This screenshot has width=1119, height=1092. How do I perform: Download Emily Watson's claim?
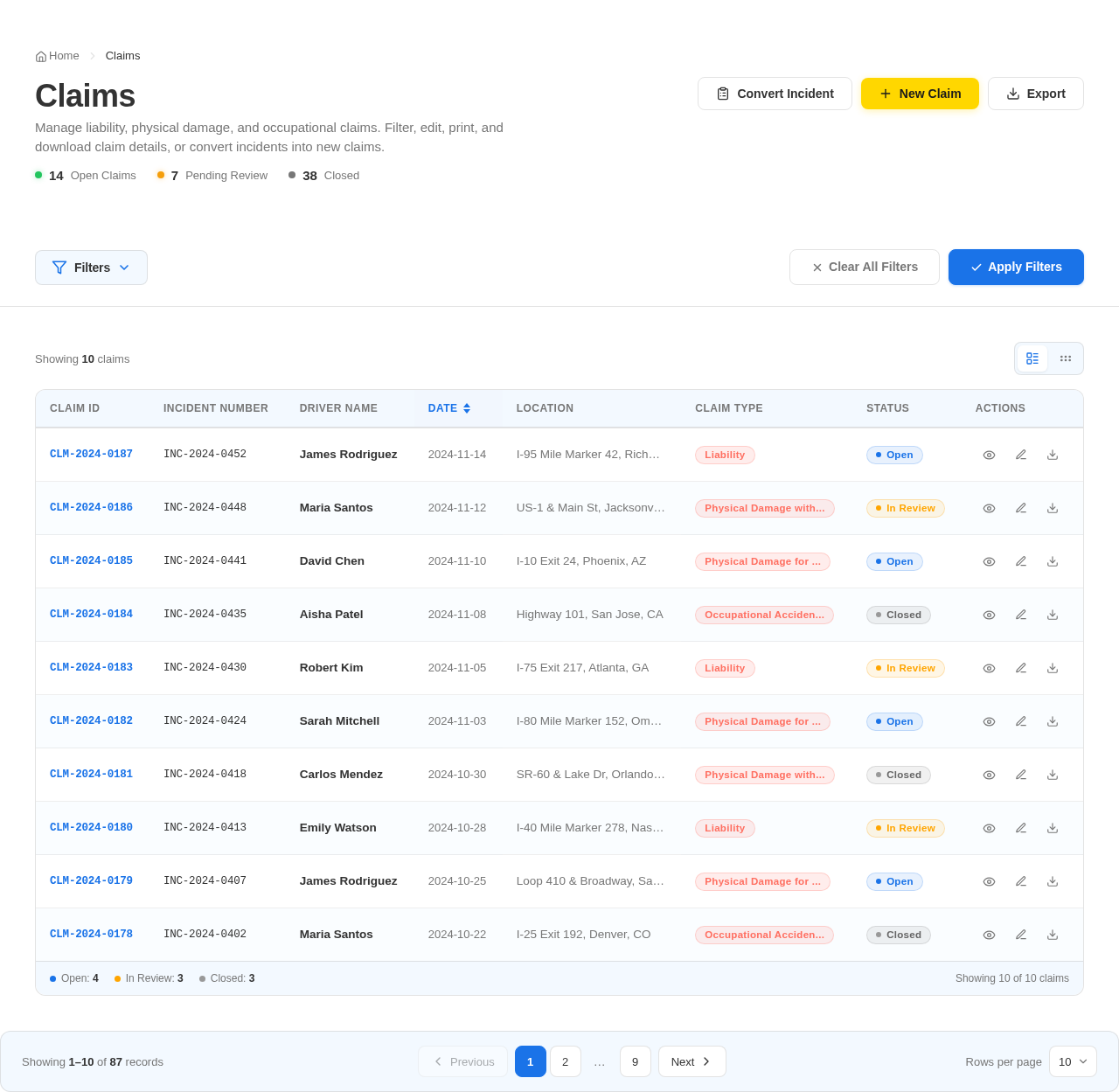[x=1053, y=828]
